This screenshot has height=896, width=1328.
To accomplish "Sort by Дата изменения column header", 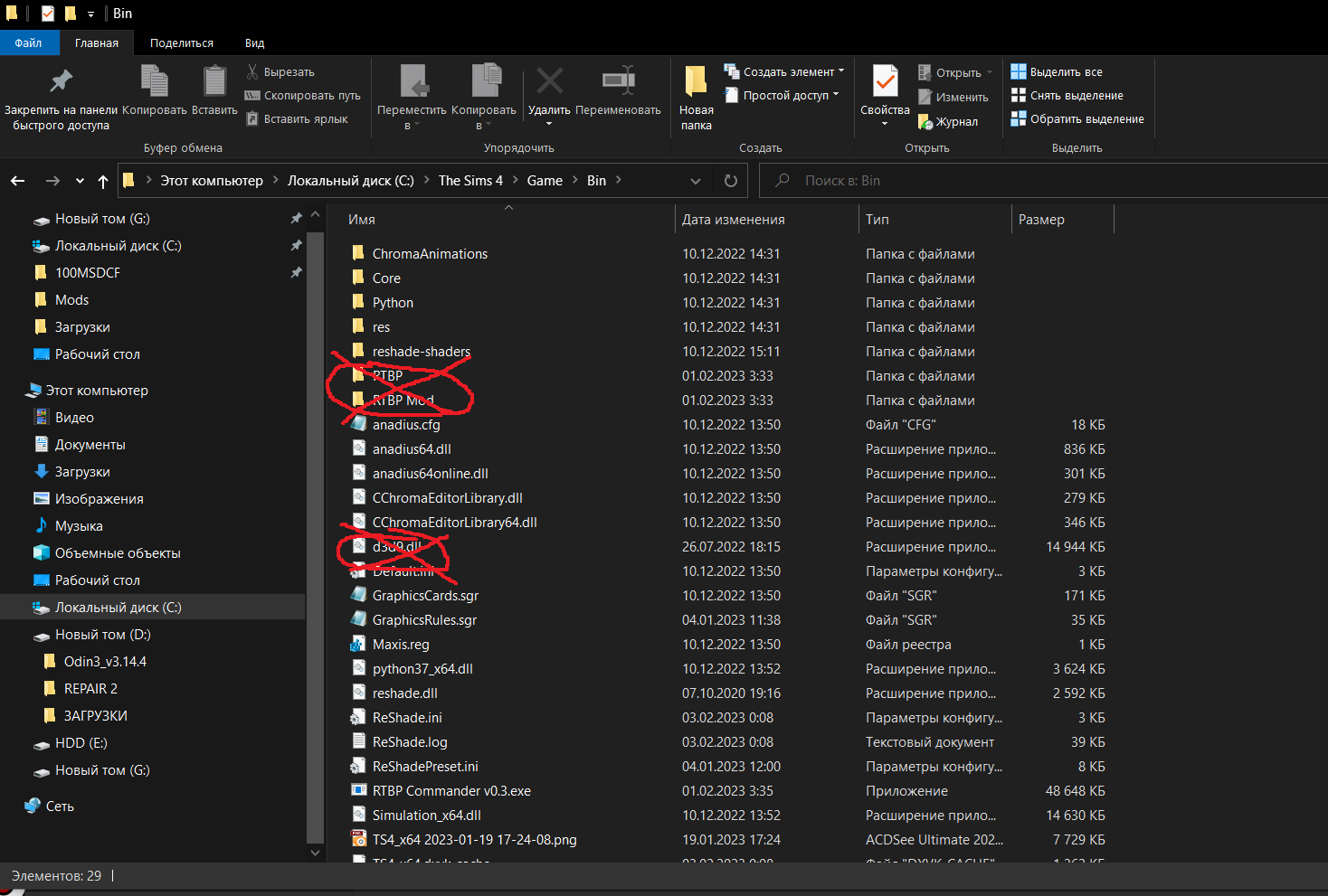I will tap(734, 220).
